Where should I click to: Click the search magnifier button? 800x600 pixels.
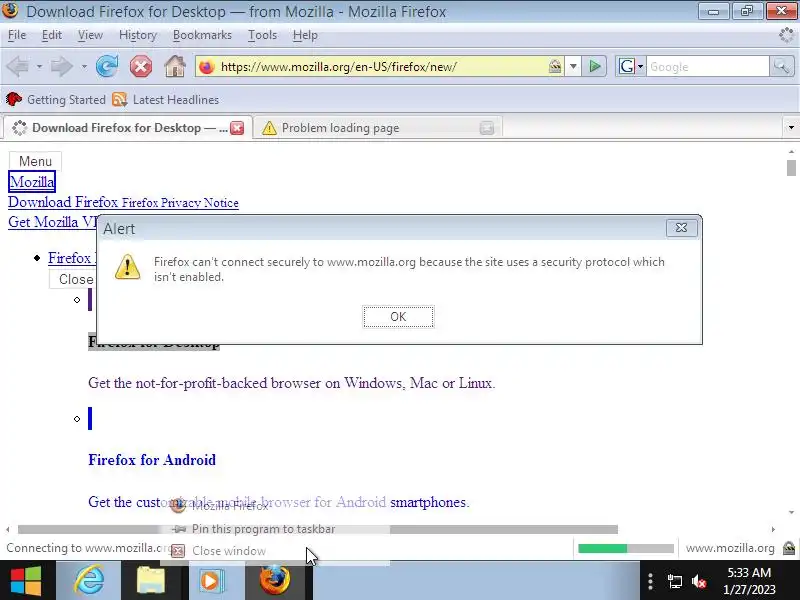coord(781,66)
